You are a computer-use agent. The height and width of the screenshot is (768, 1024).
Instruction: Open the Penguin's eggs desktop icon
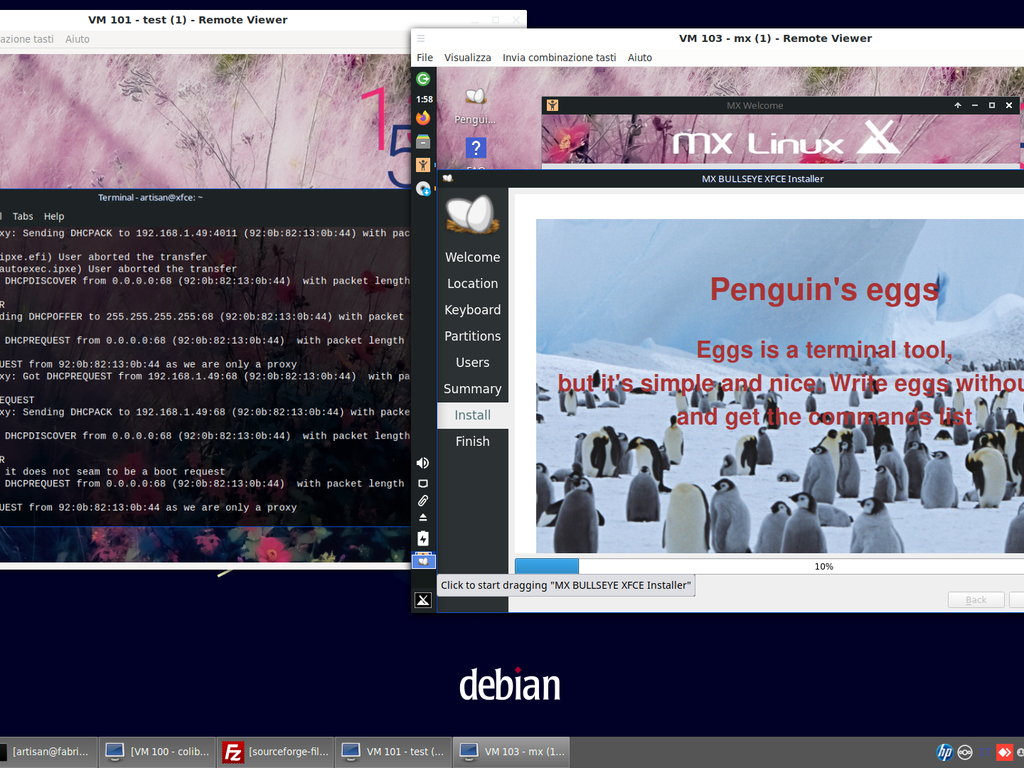click(475, 105)
